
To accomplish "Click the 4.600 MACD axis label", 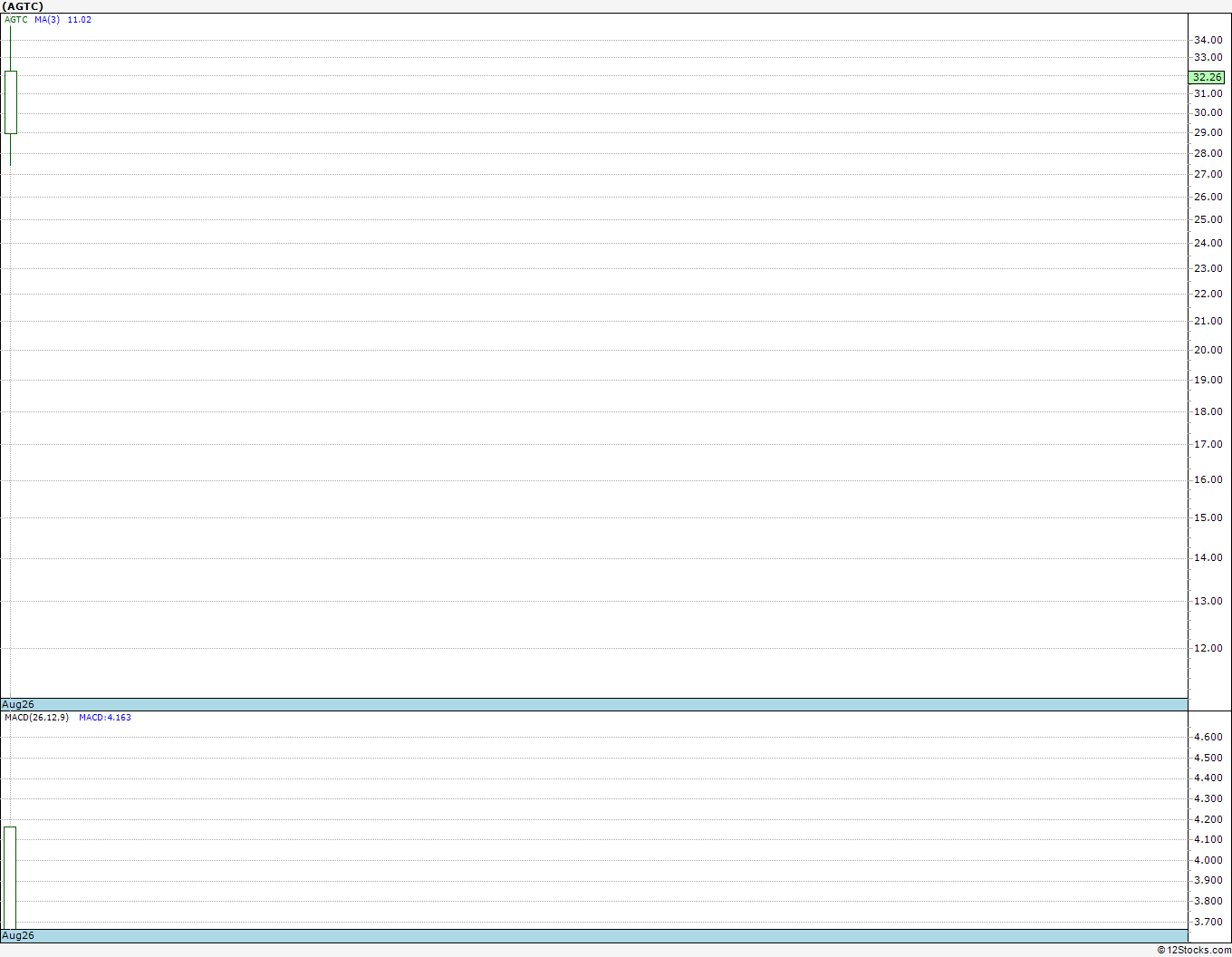I will pyautogui.click(x=1208, y=737).
